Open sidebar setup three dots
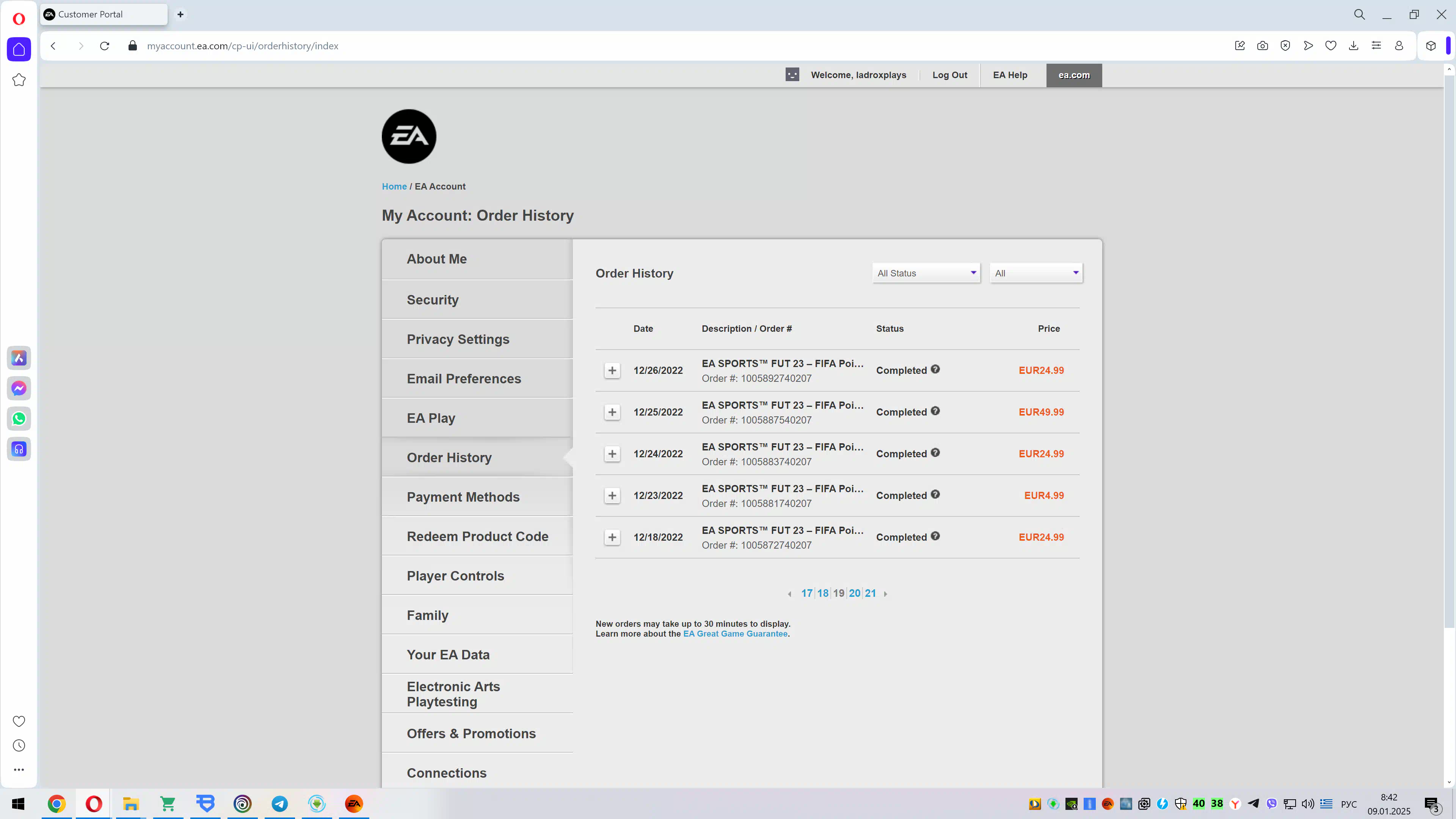1456x819 pixels. coord(19,769)
